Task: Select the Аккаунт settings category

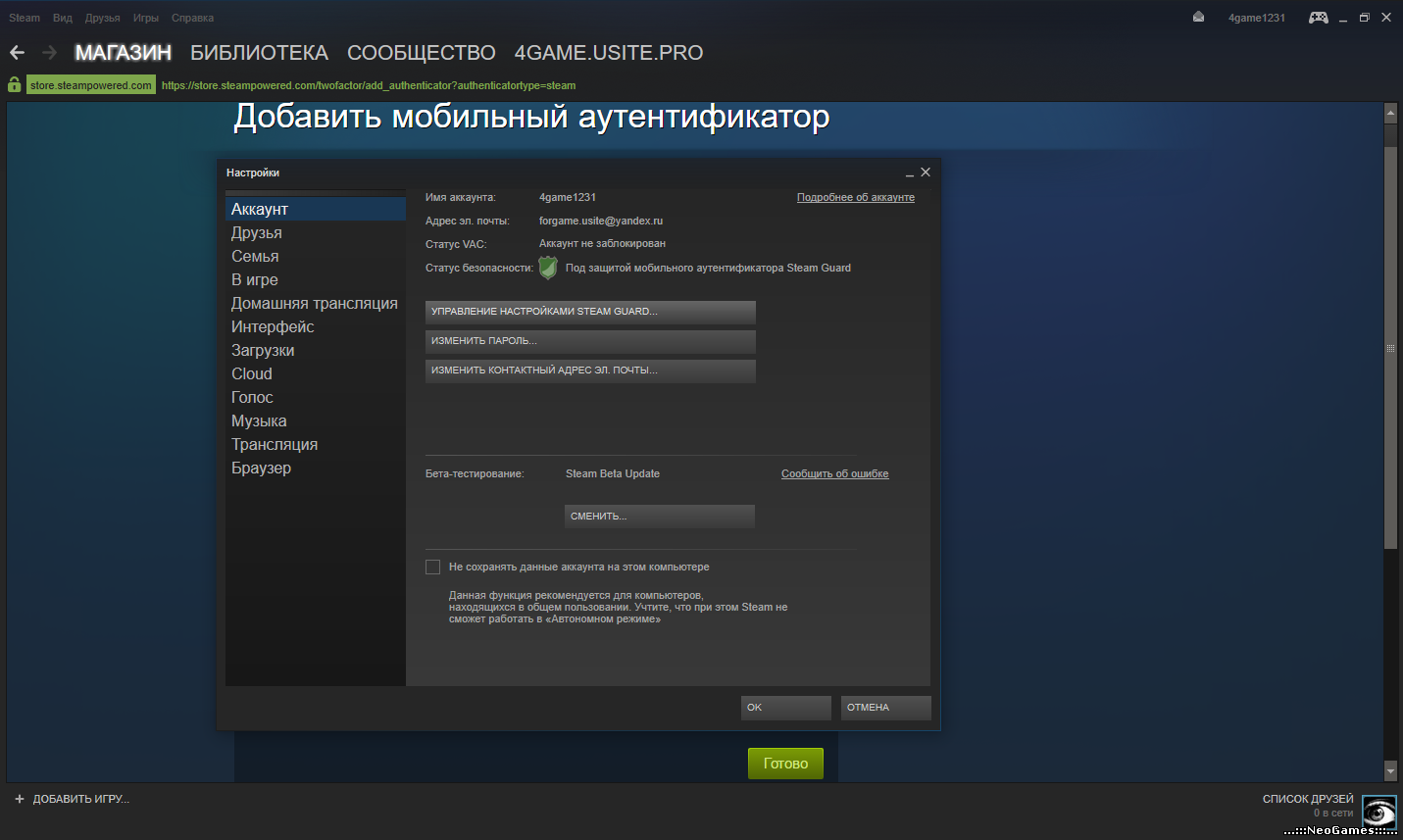Action: [x=316, y=209]
